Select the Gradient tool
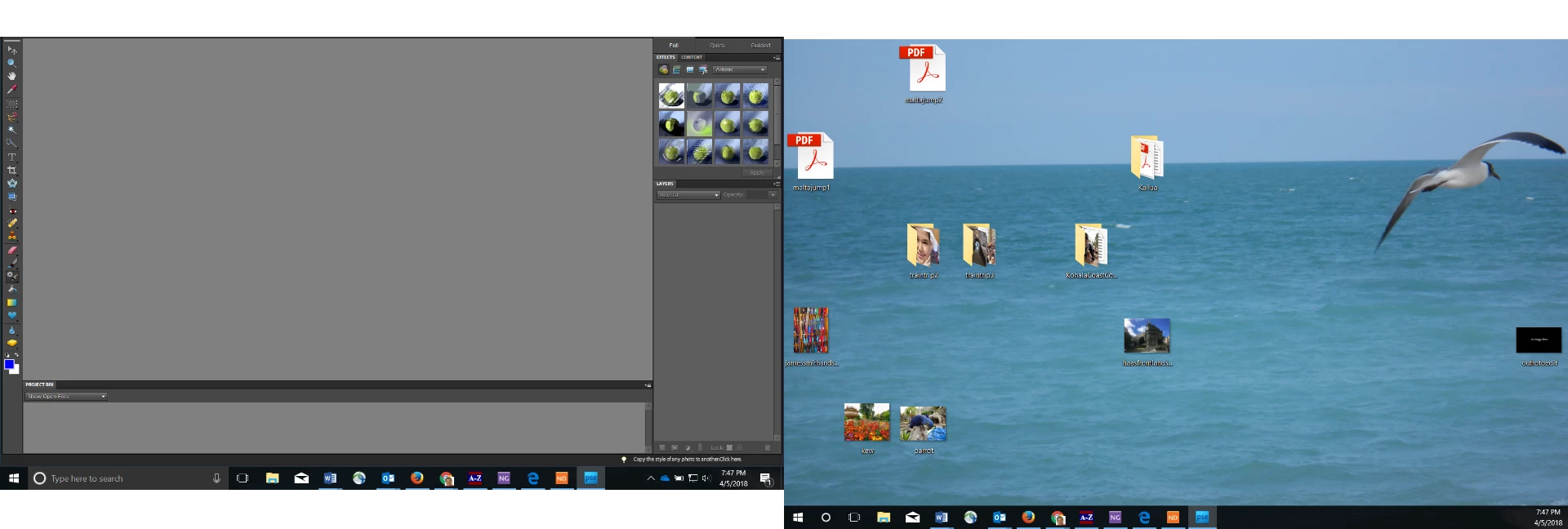 click(11, 302)
